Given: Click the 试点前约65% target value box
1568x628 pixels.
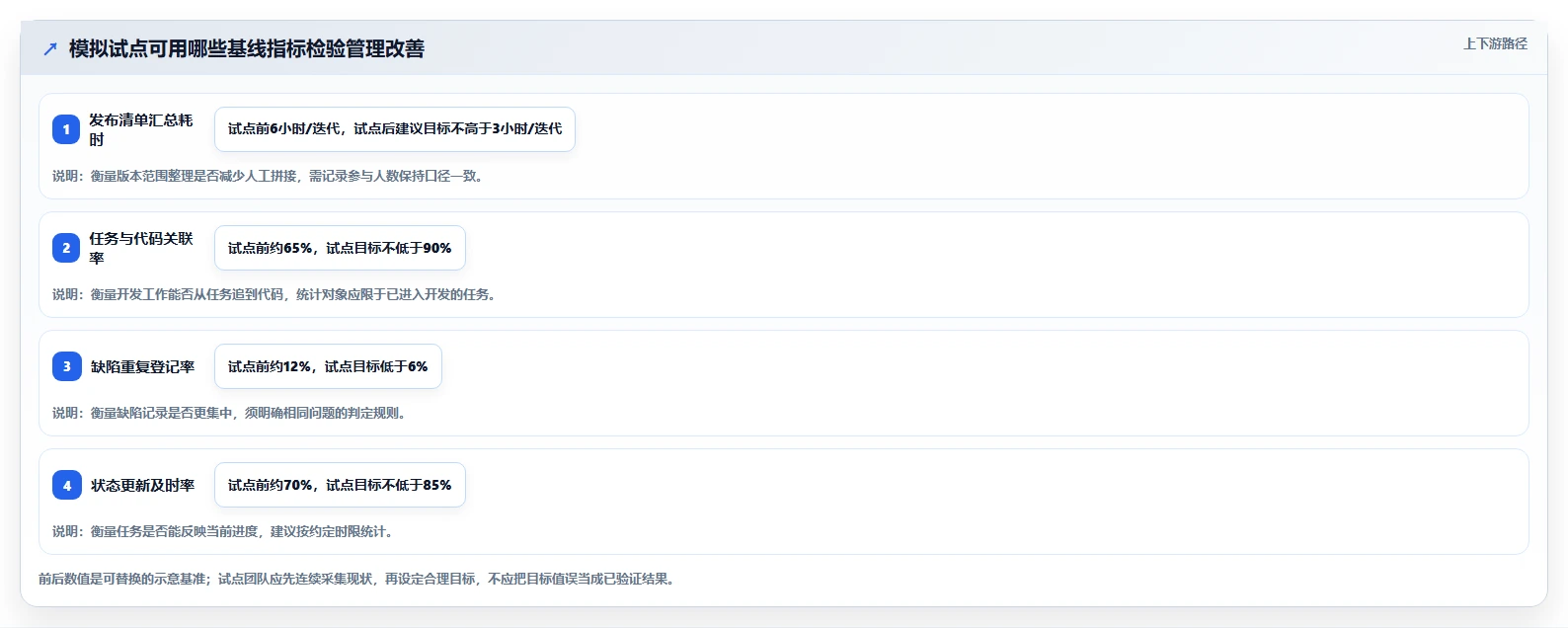Looking at the screenshot, I should pos(340,248).
